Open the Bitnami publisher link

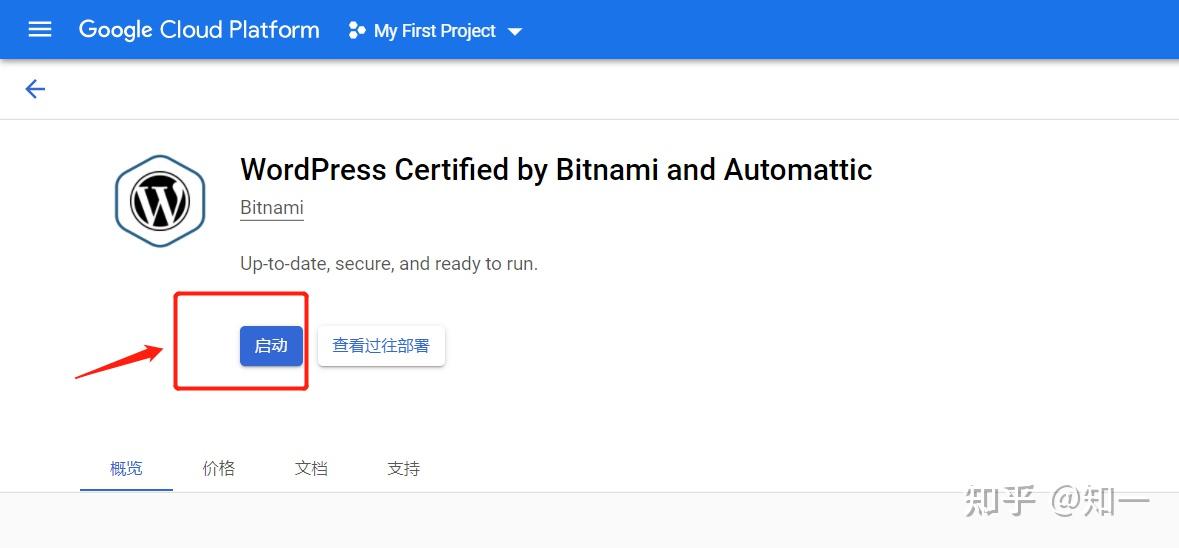pyautogui.click(x=271, y=207)
